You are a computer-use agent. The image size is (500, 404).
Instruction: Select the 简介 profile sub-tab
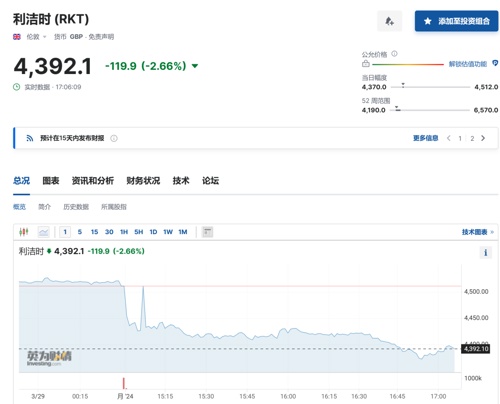pyautogui.click(x=44, y=207)
